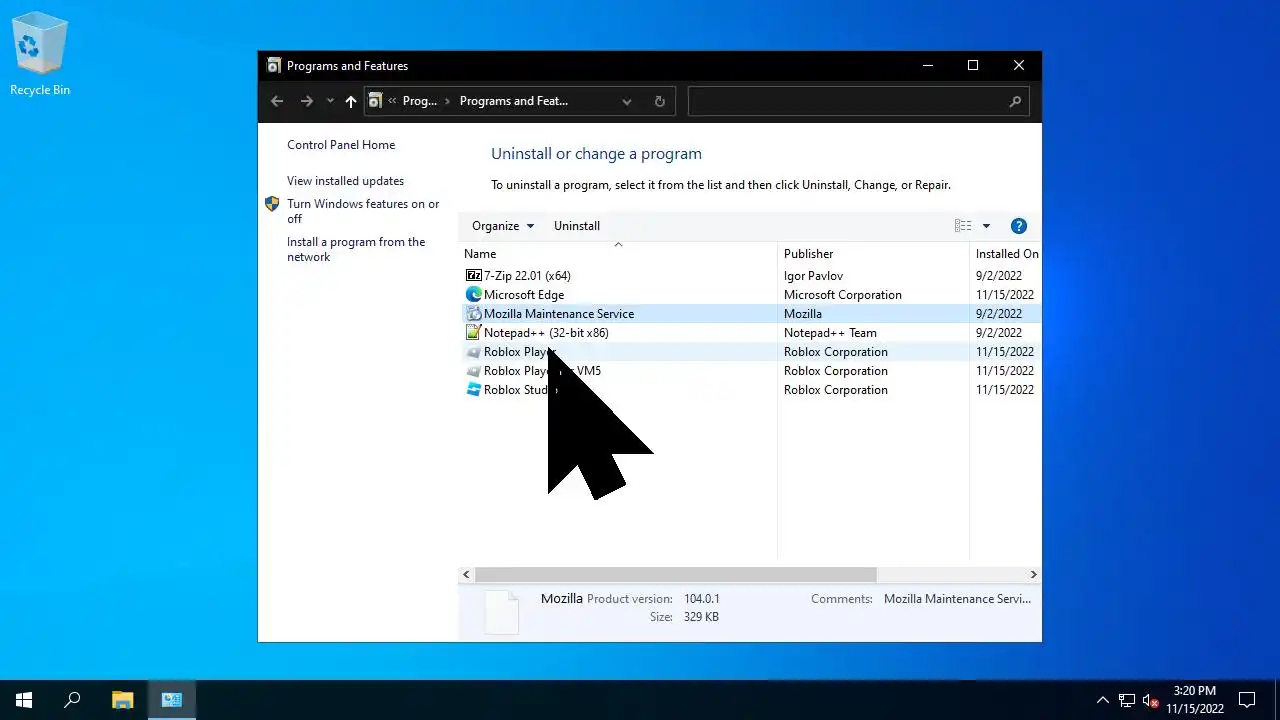
Task: Click the Uninstall toolbar button
Action: [x=577, y=226]
